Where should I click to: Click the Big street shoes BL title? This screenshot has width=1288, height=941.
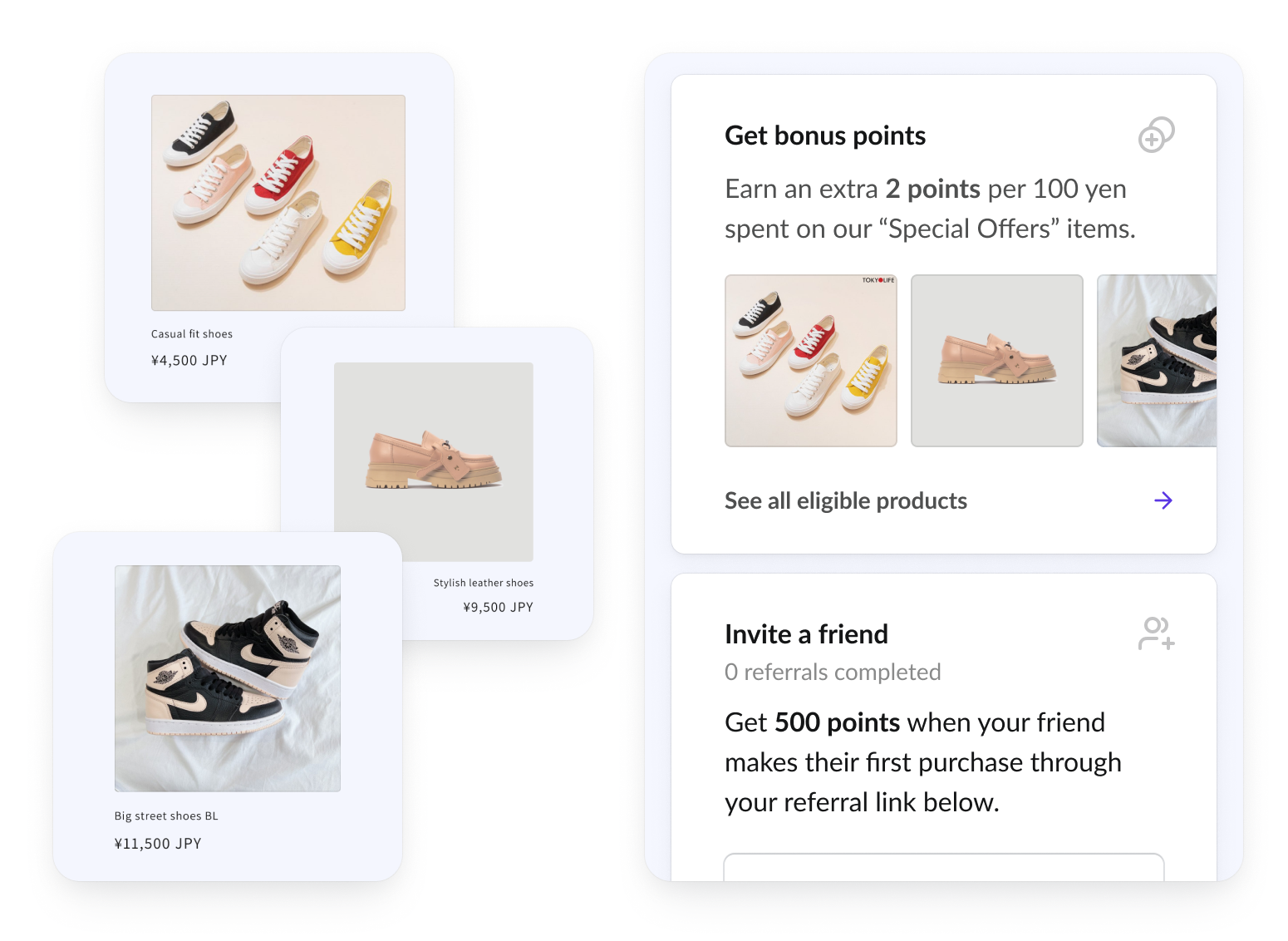pyautogui.click(x=166, y=816)
